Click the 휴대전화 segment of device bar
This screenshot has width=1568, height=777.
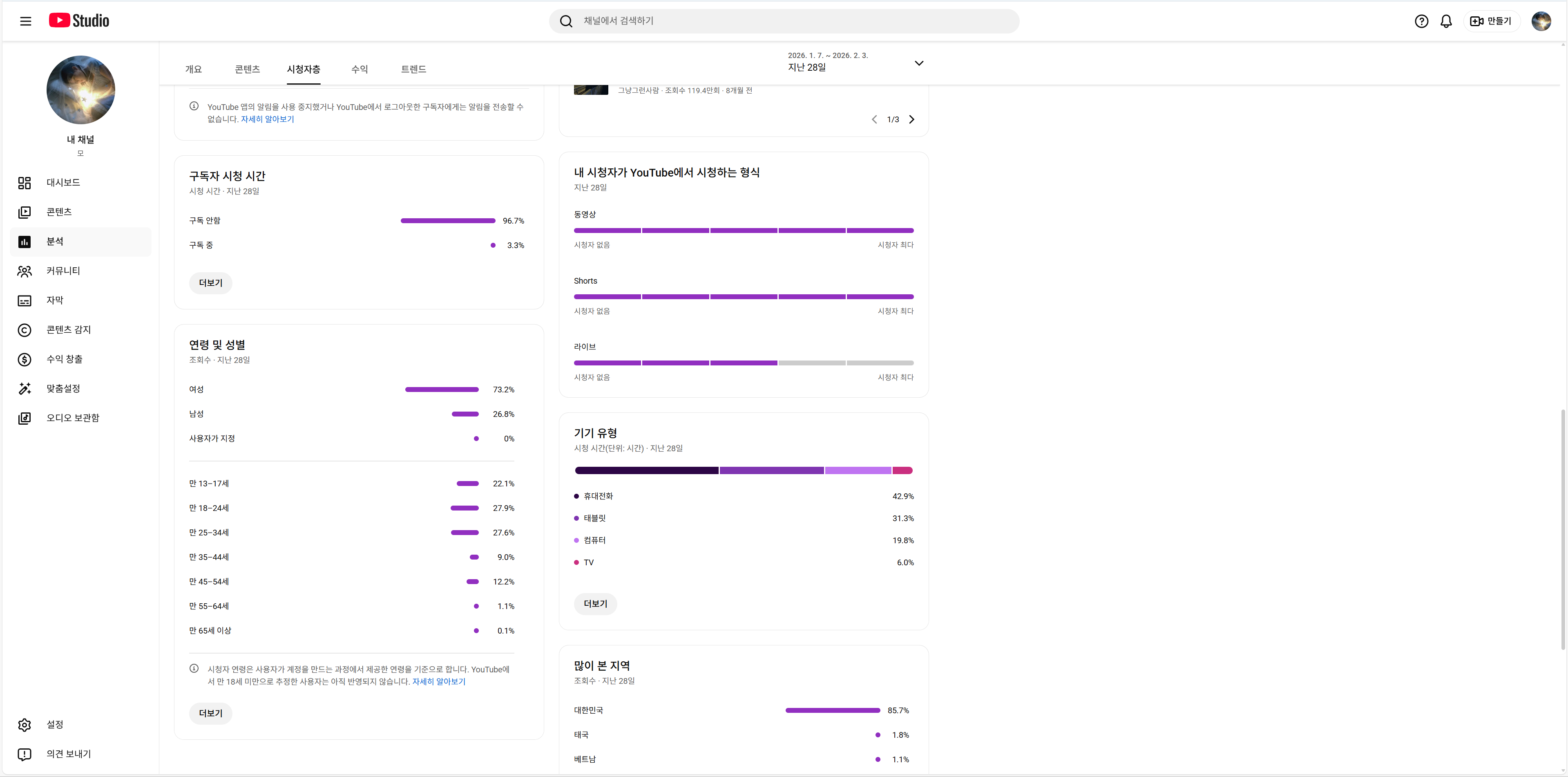(x=646, y=470)
